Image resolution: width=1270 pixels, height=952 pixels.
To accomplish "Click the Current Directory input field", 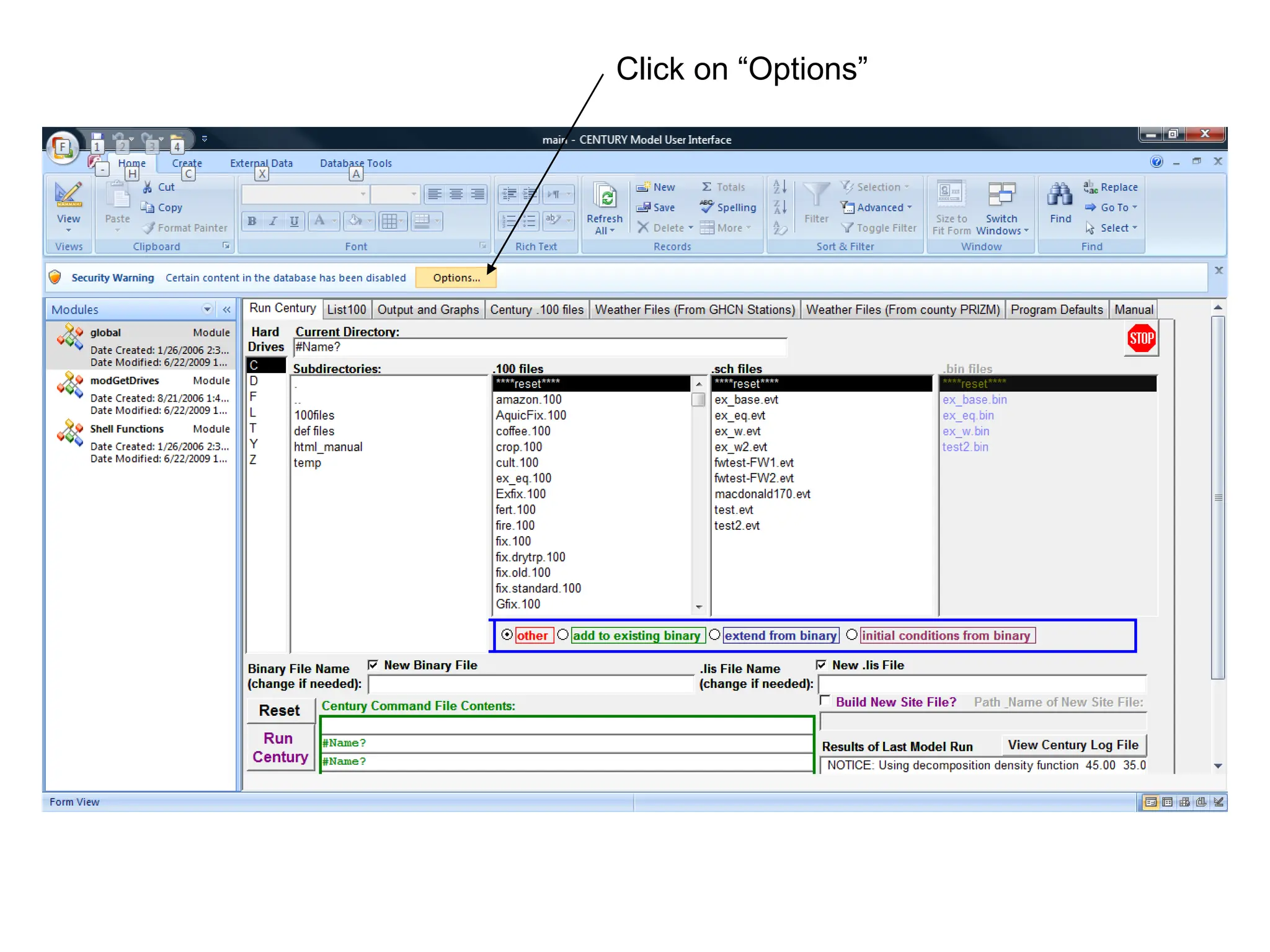I will point(540,347).
